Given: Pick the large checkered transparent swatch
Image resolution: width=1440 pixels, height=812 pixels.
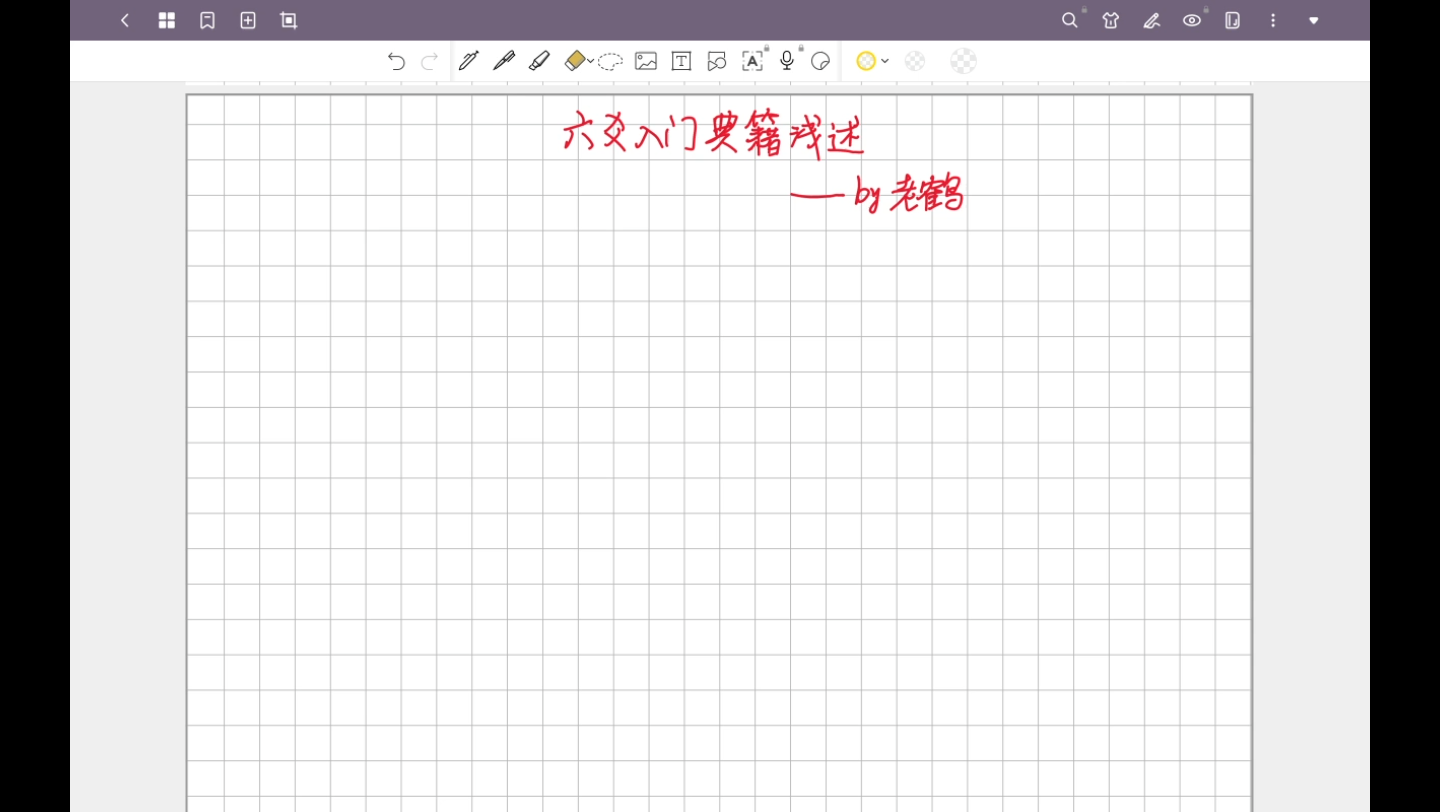Looking at the screenshot, I should tap(963, 61).
